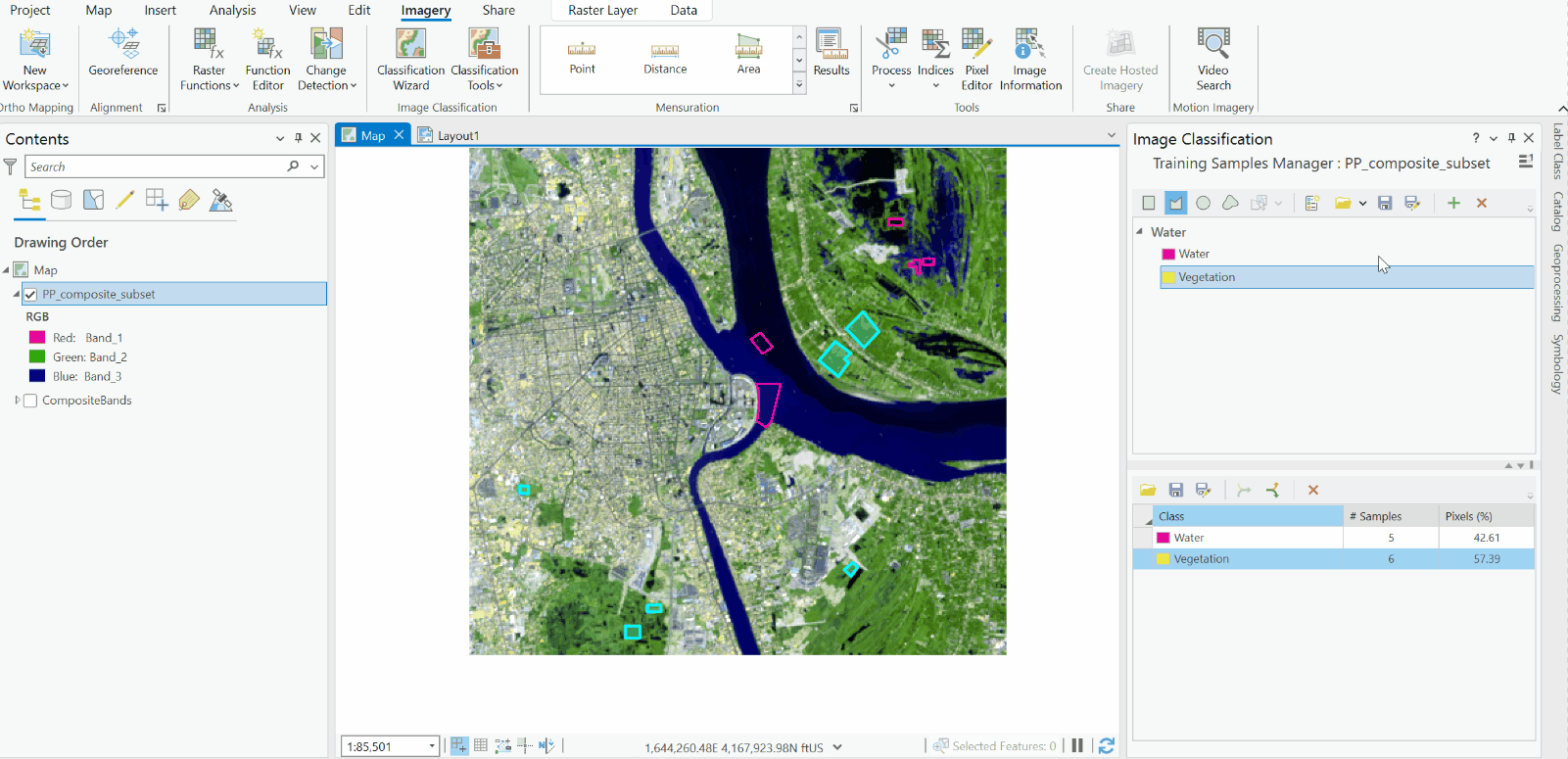1568x759 pixels.
Task: Switch Contents to List By Selection
Action: pyautogui.click(x=93, y=201)
